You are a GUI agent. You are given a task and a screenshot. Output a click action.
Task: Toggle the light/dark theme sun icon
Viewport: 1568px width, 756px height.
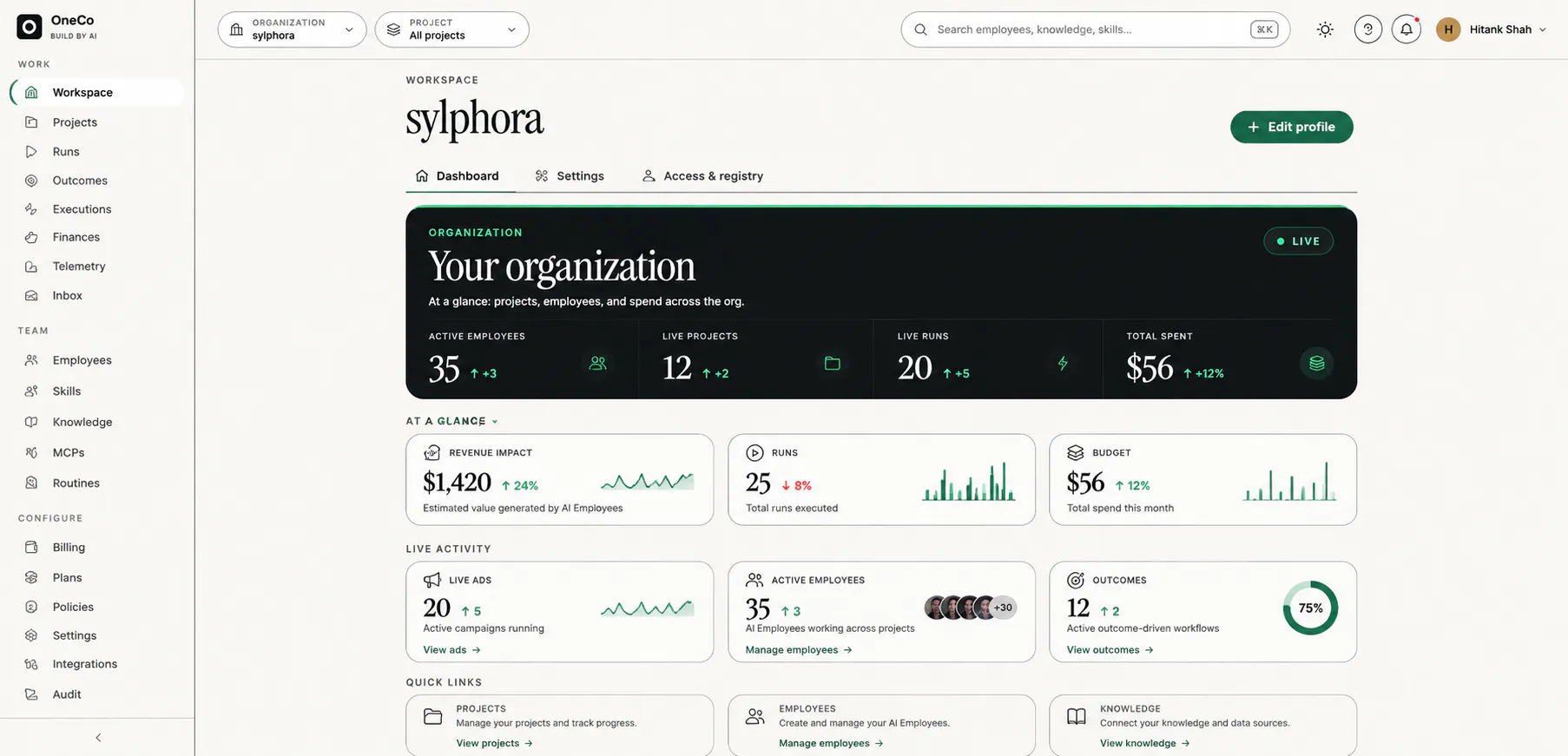pos(1325,30)
